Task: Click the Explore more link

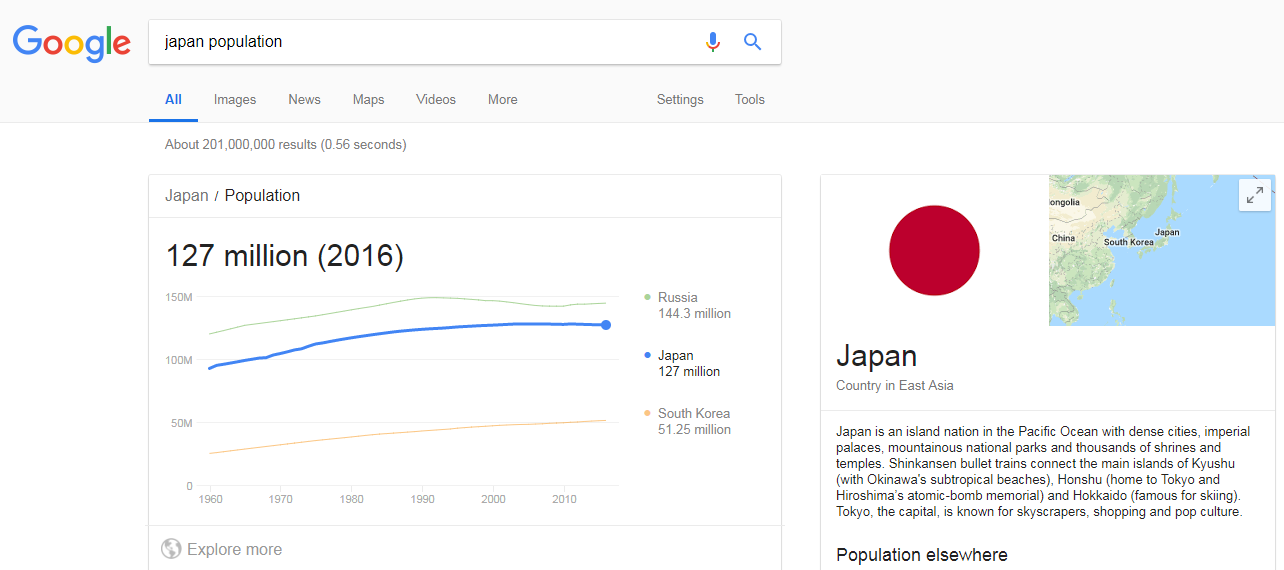Action: click(234, 549)
